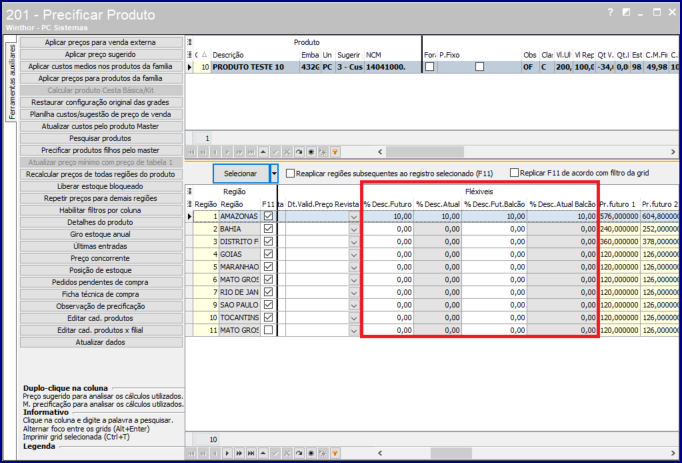This screenshot has height=463, width=682.
Task: Toggle the For. checkbox for PRODUTO TESTE 10
Action: click(430, 67)
